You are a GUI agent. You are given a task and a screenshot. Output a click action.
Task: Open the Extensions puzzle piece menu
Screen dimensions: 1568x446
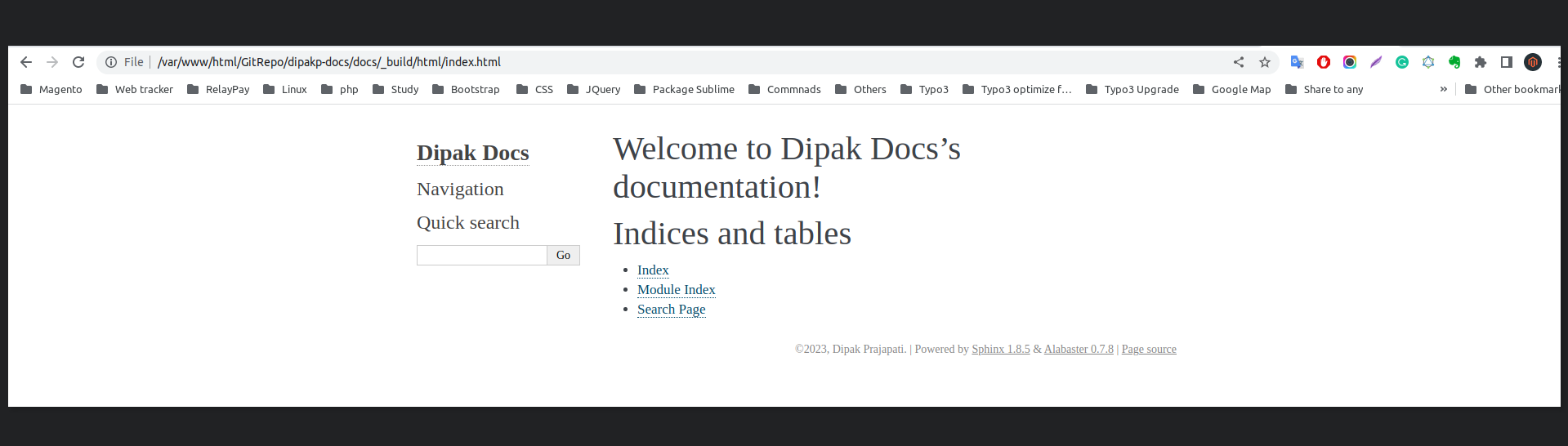pyautogui.click(x=1481, y=62)
